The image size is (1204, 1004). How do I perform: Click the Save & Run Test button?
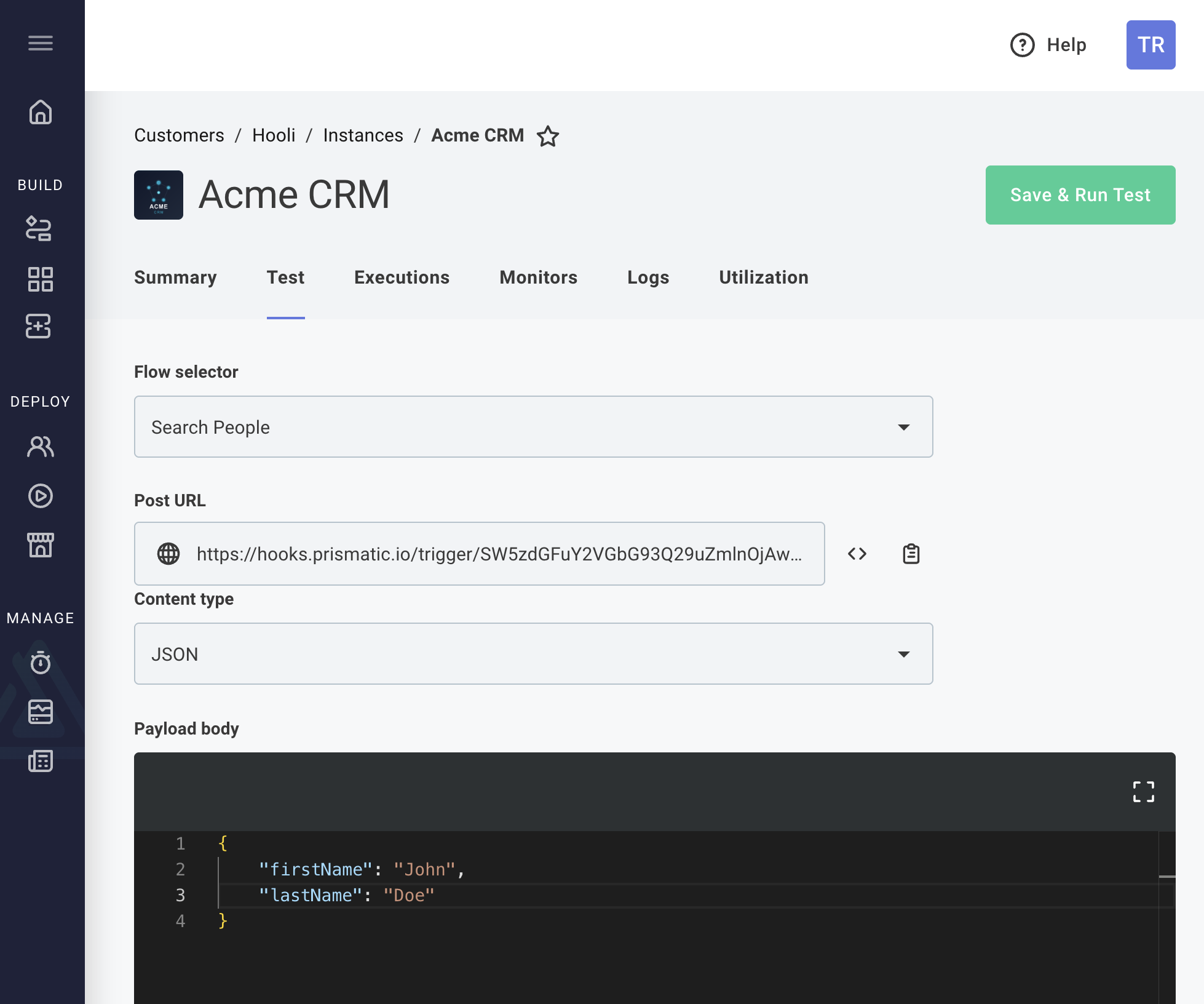click(1080, 195)
